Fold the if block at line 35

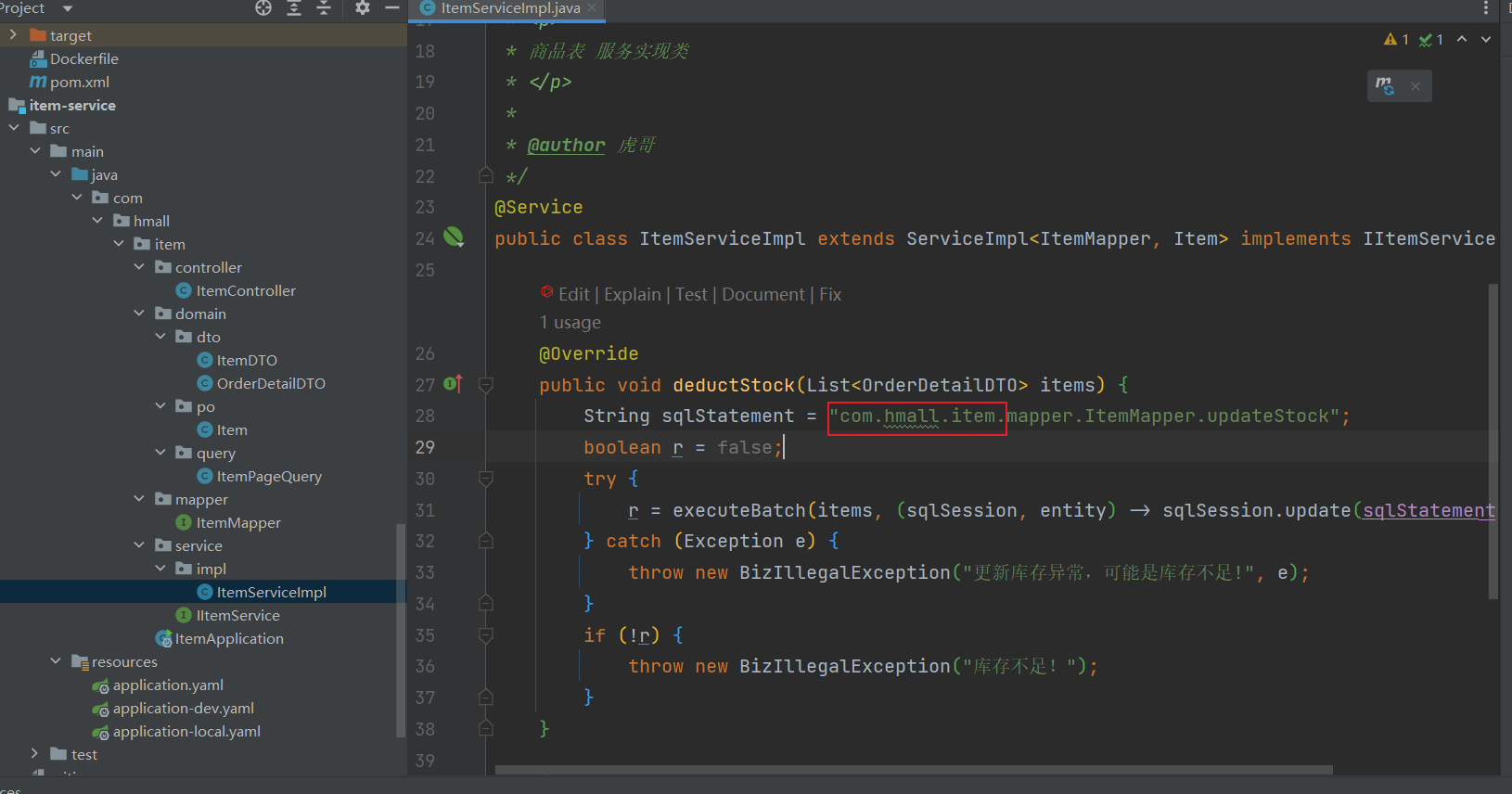[485, 635]
